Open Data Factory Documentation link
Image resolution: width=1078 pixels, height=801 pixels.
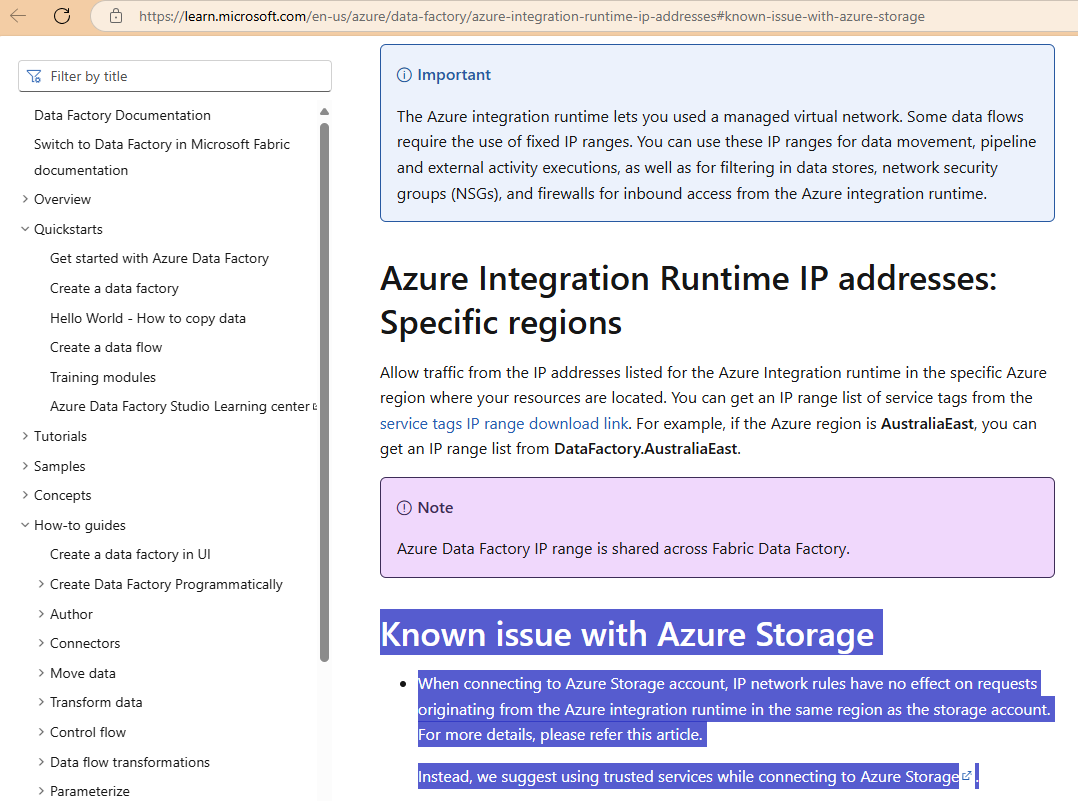coord(122,115)
